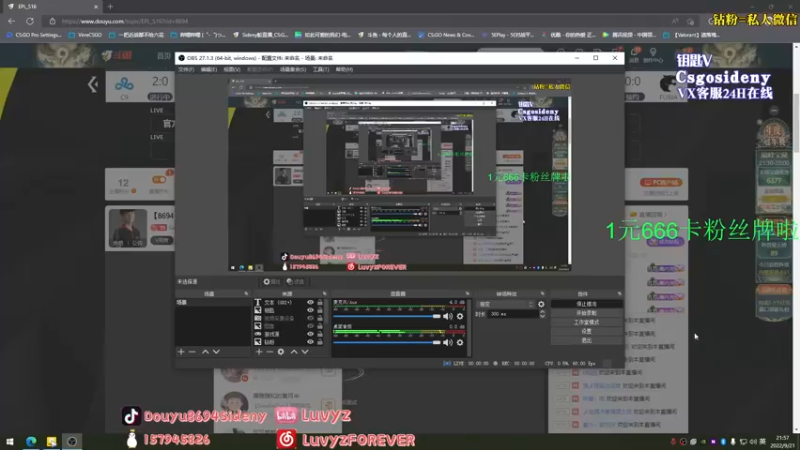Screen dimensions: 800x450
Task: Reload the Douyu page in the browser
Action: 30,21
